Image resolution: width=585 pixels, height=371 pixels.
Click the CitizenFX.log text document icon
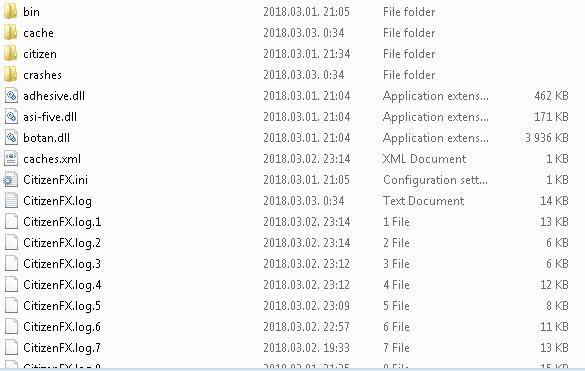pyautogui.click(x=11, y=201)
